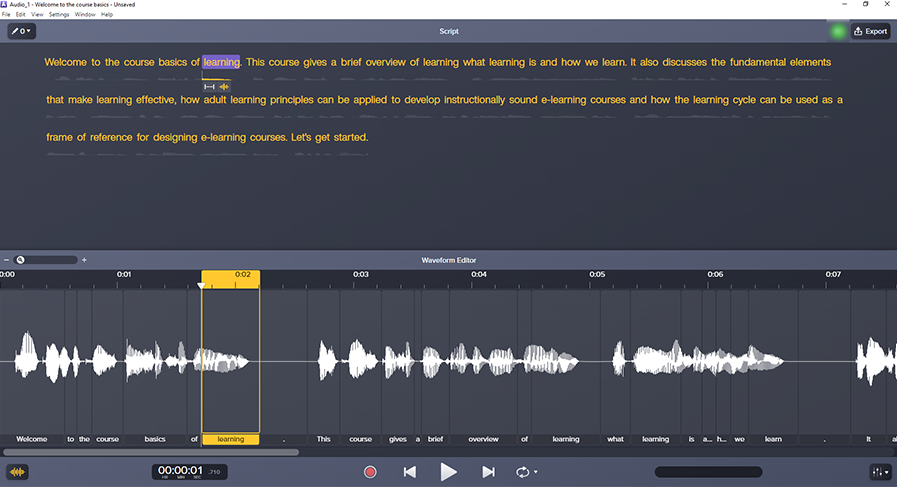The width and height of the screenshot is (897, 487).
Task: Click the green status indicator circle
Action: tap(838, 31)
